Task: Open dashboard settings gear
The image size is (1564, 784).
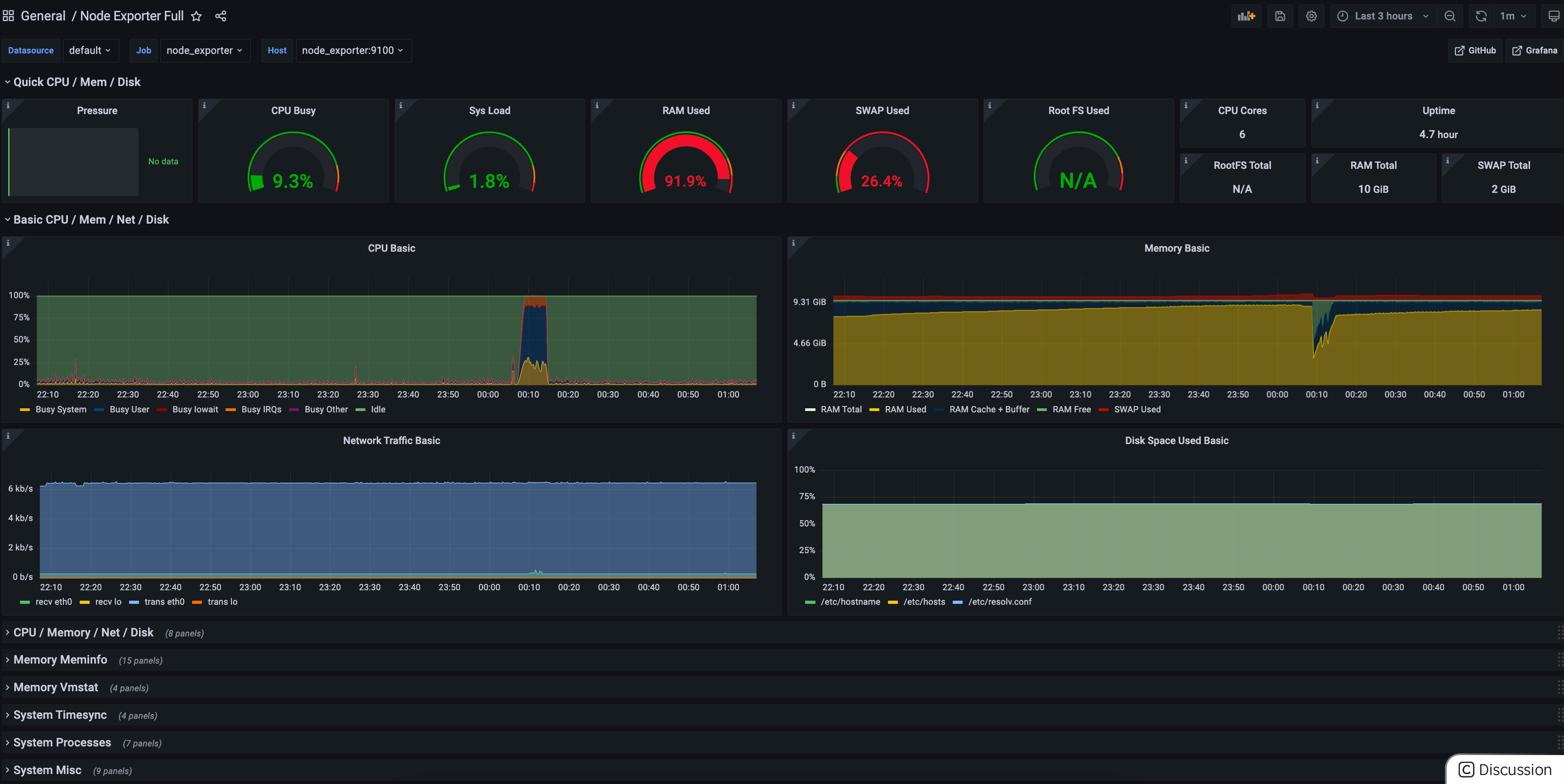Action: 1311,16
